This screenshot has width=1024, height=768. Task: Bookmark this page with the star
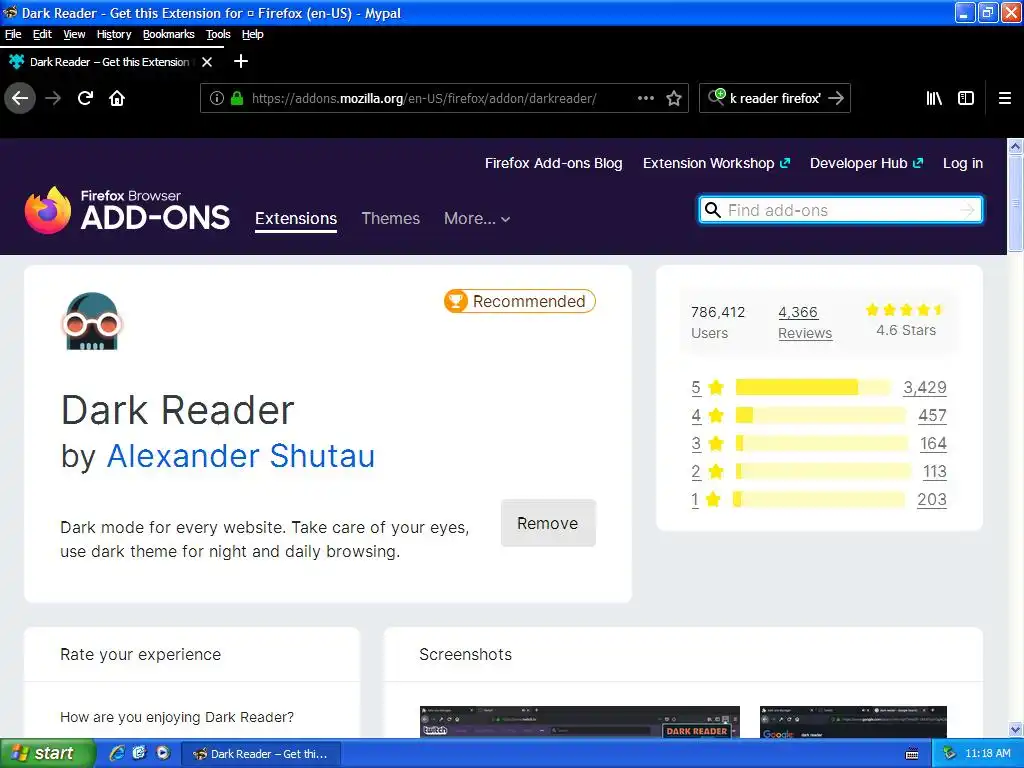[x=674, y=99]
